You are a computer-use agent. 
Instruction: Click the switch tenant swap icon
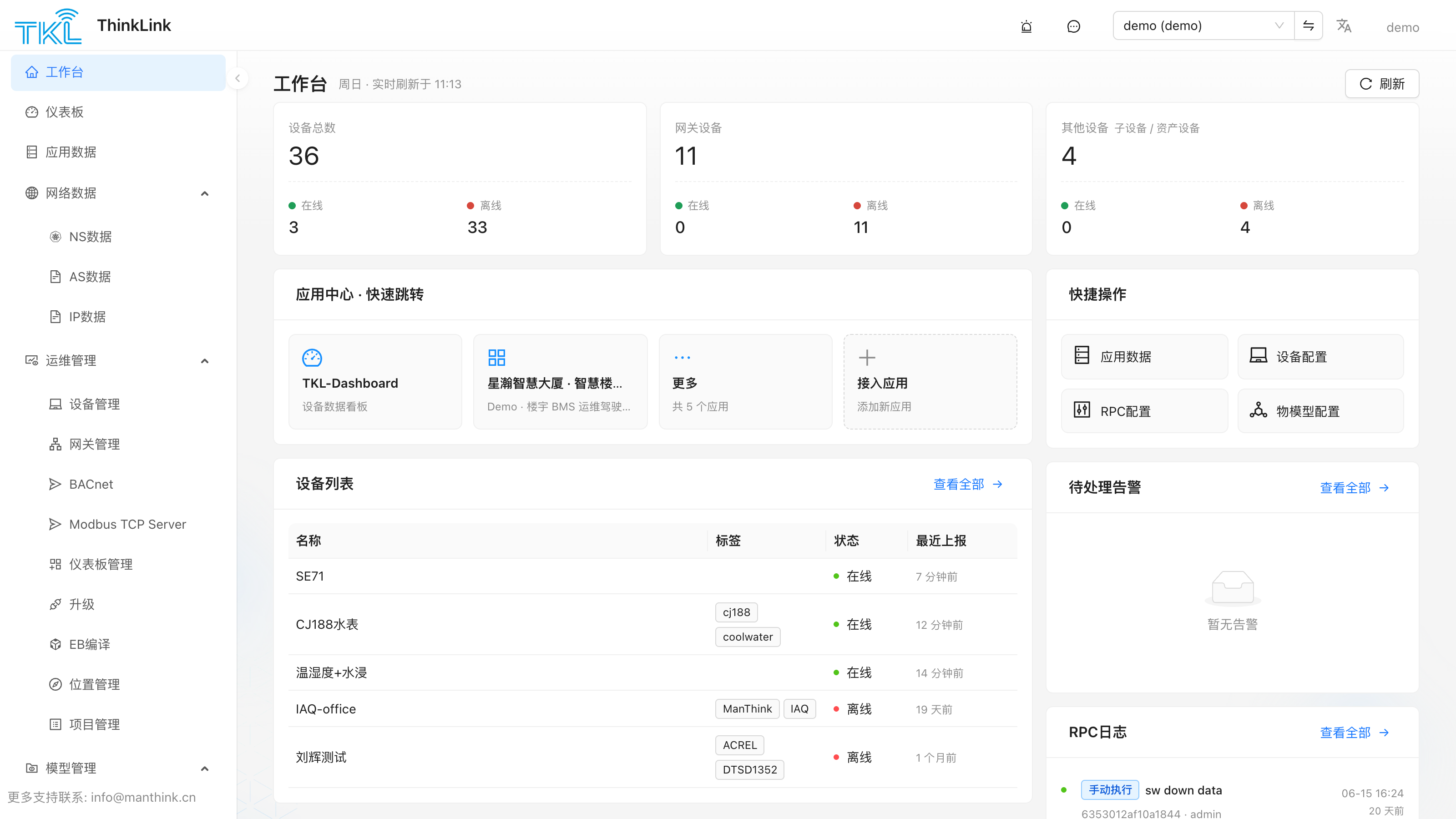pos(1309,25)
